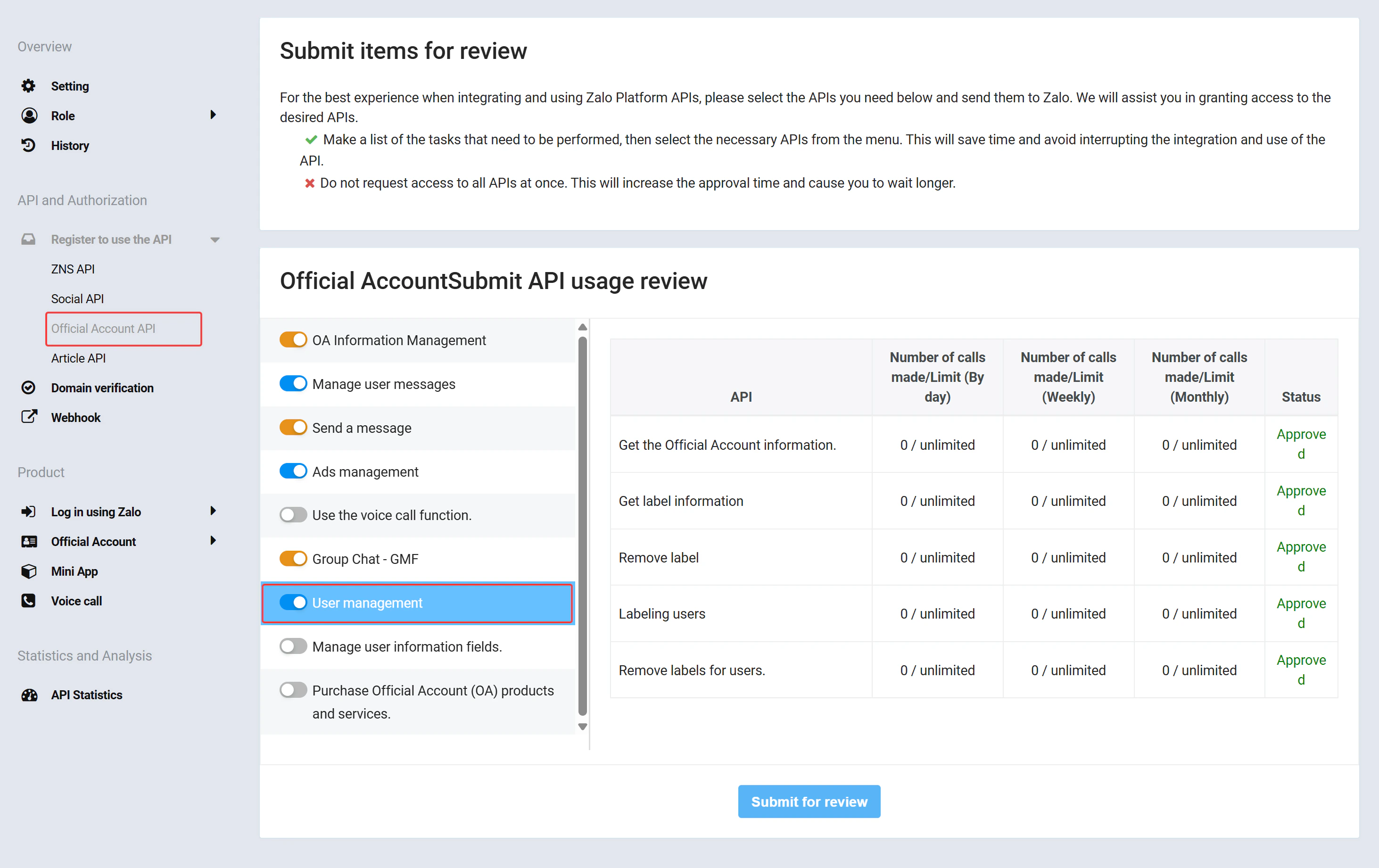Viewport: 1379px width, 868px height.
Task: Click the API Statistics dashboard icon
Action: [x=29, y=694]
